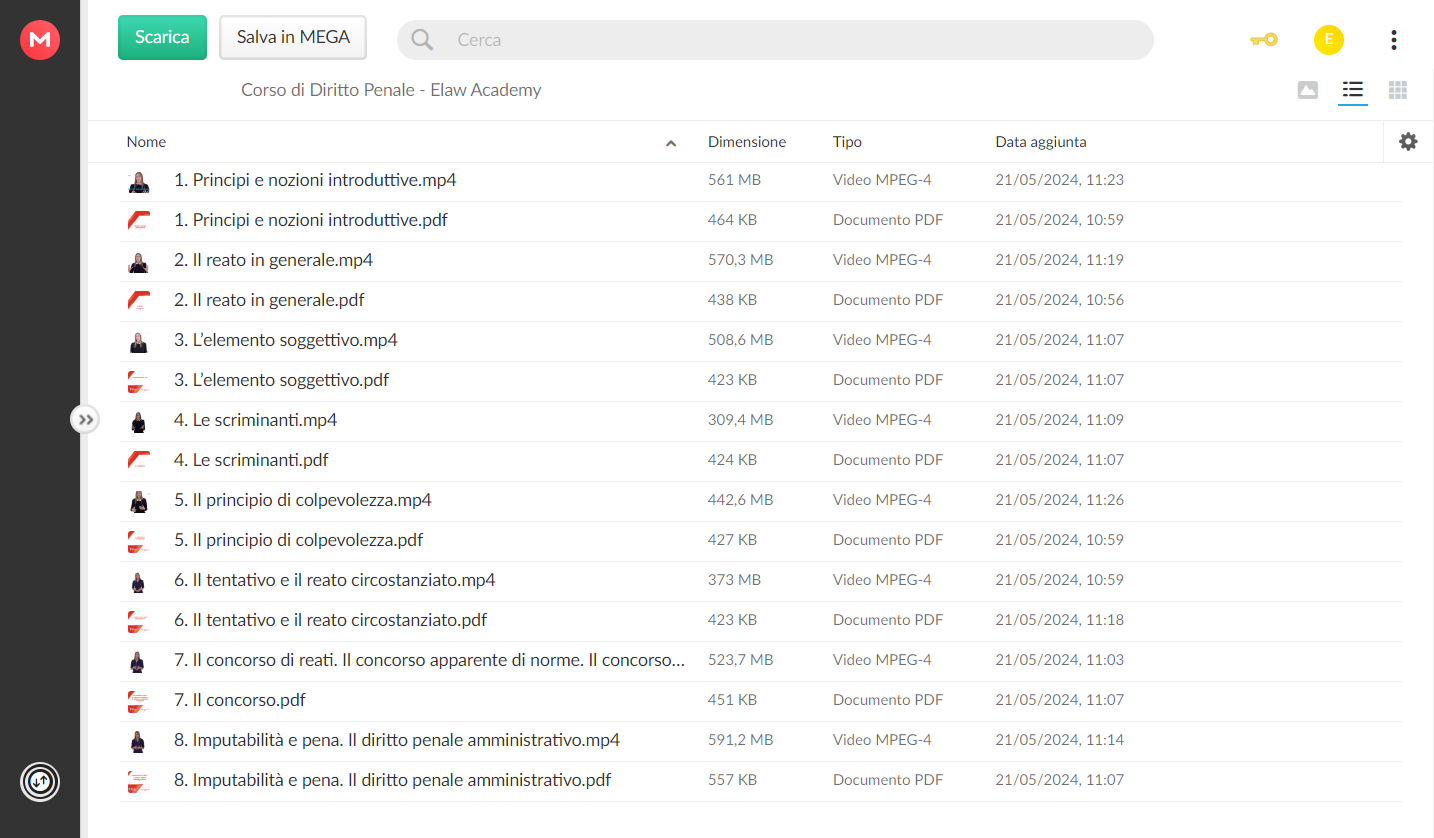Open the yellow E account avatar

[1328, 40]
